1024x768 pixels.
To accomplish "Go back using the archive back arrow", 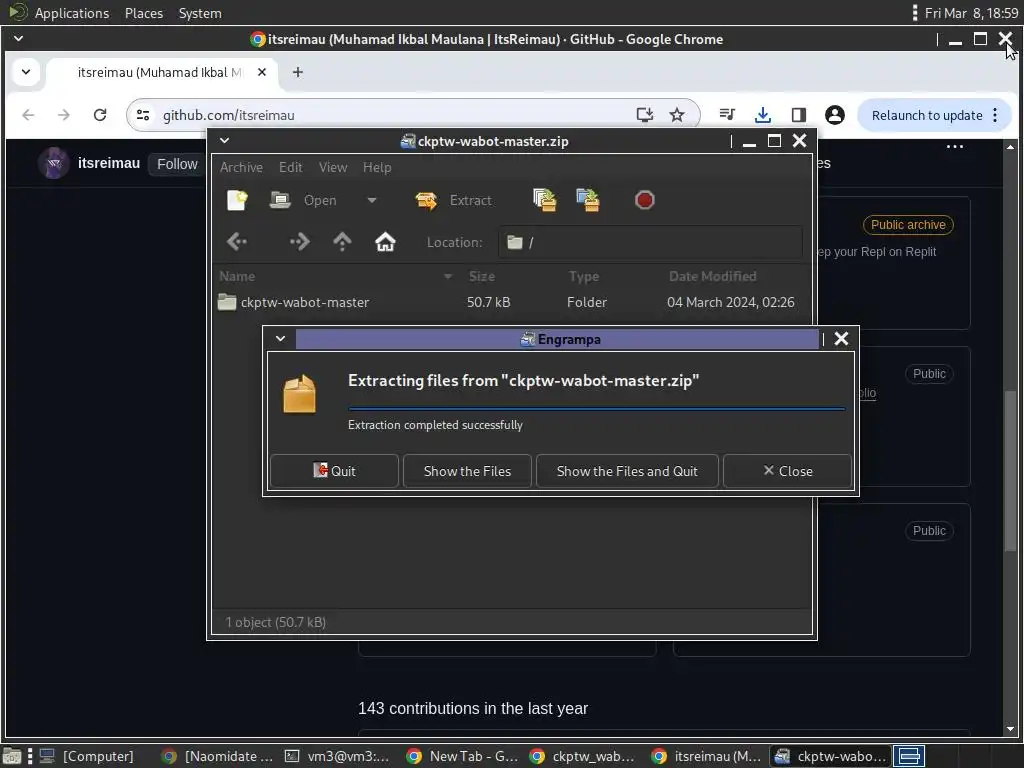I will click(236, 242).
